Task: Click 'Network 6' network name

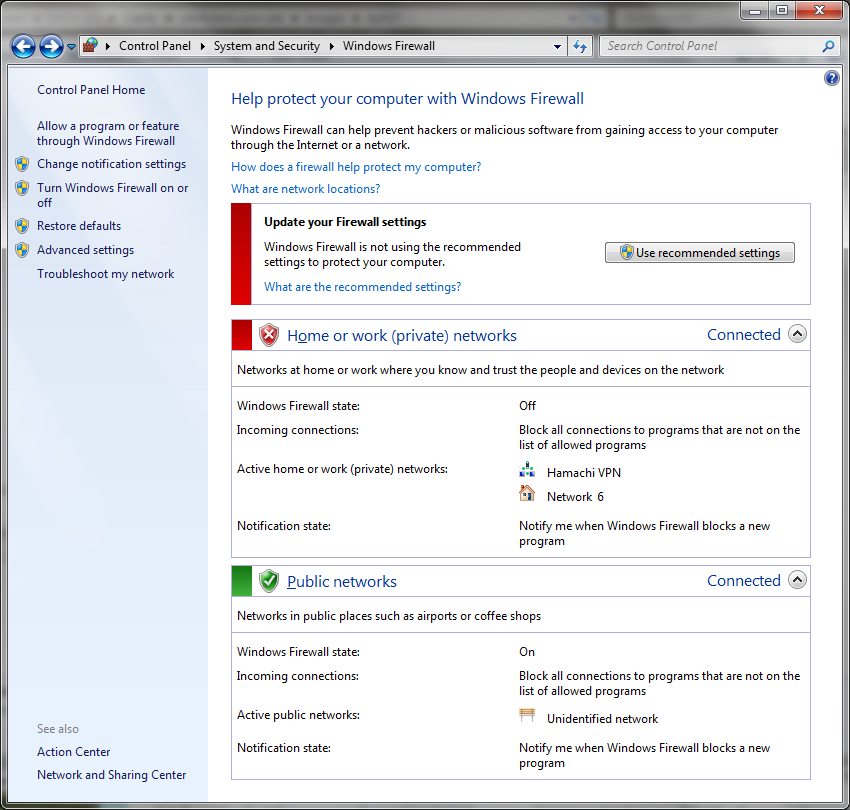Action: 575,497
